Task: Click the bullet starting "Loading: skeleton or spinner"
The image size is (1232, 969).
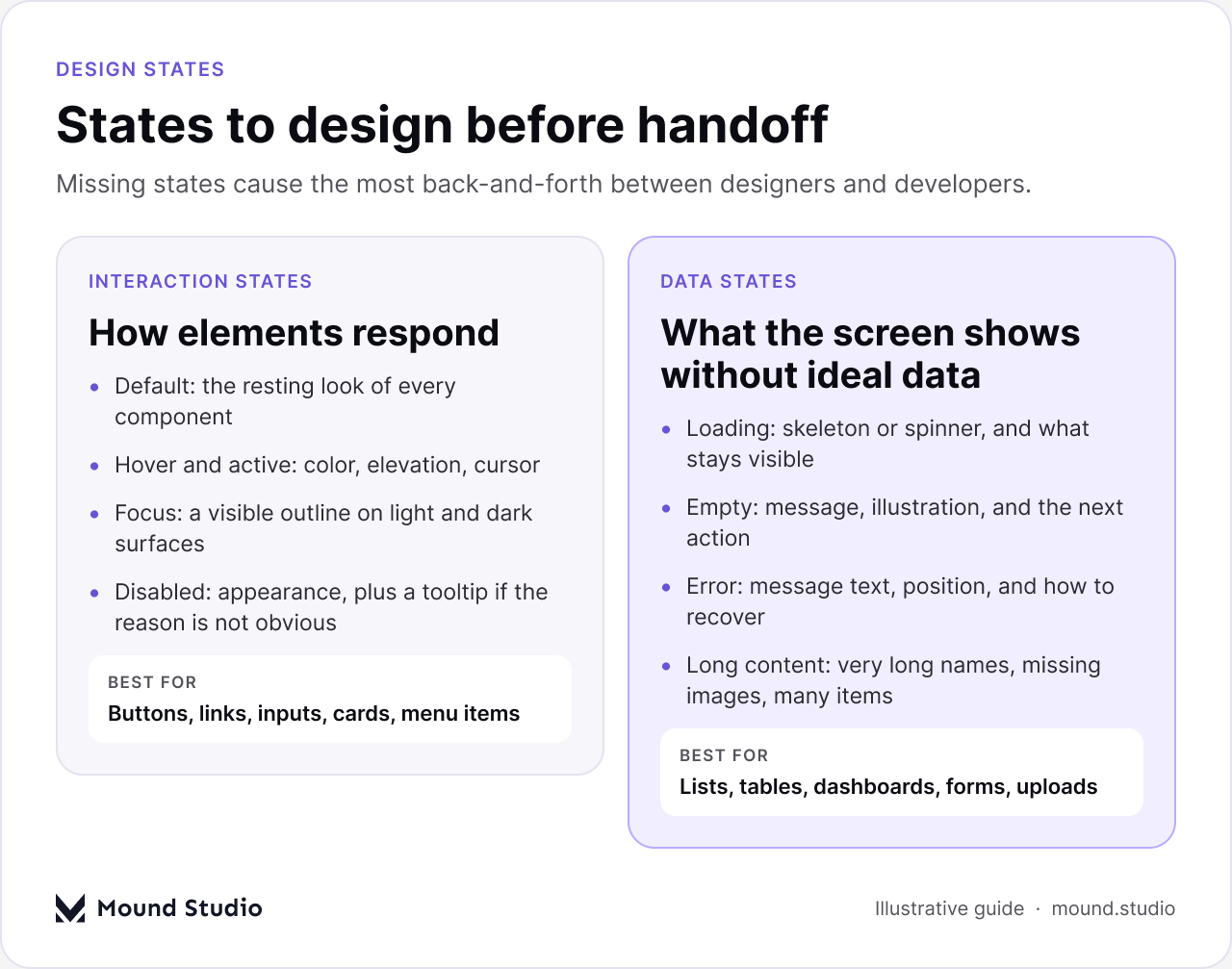Action: pos(887,444)
